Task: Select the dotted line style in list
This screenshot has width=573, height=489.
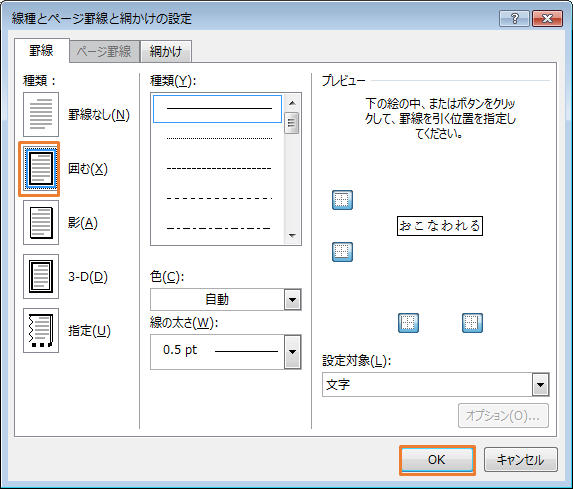Action: tap(219, 139)
